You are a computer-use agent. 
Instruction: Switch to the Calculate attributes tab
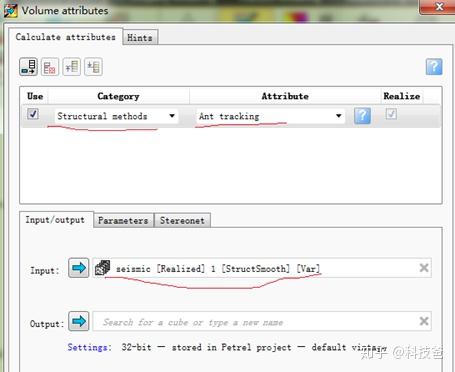pos(65,37)
